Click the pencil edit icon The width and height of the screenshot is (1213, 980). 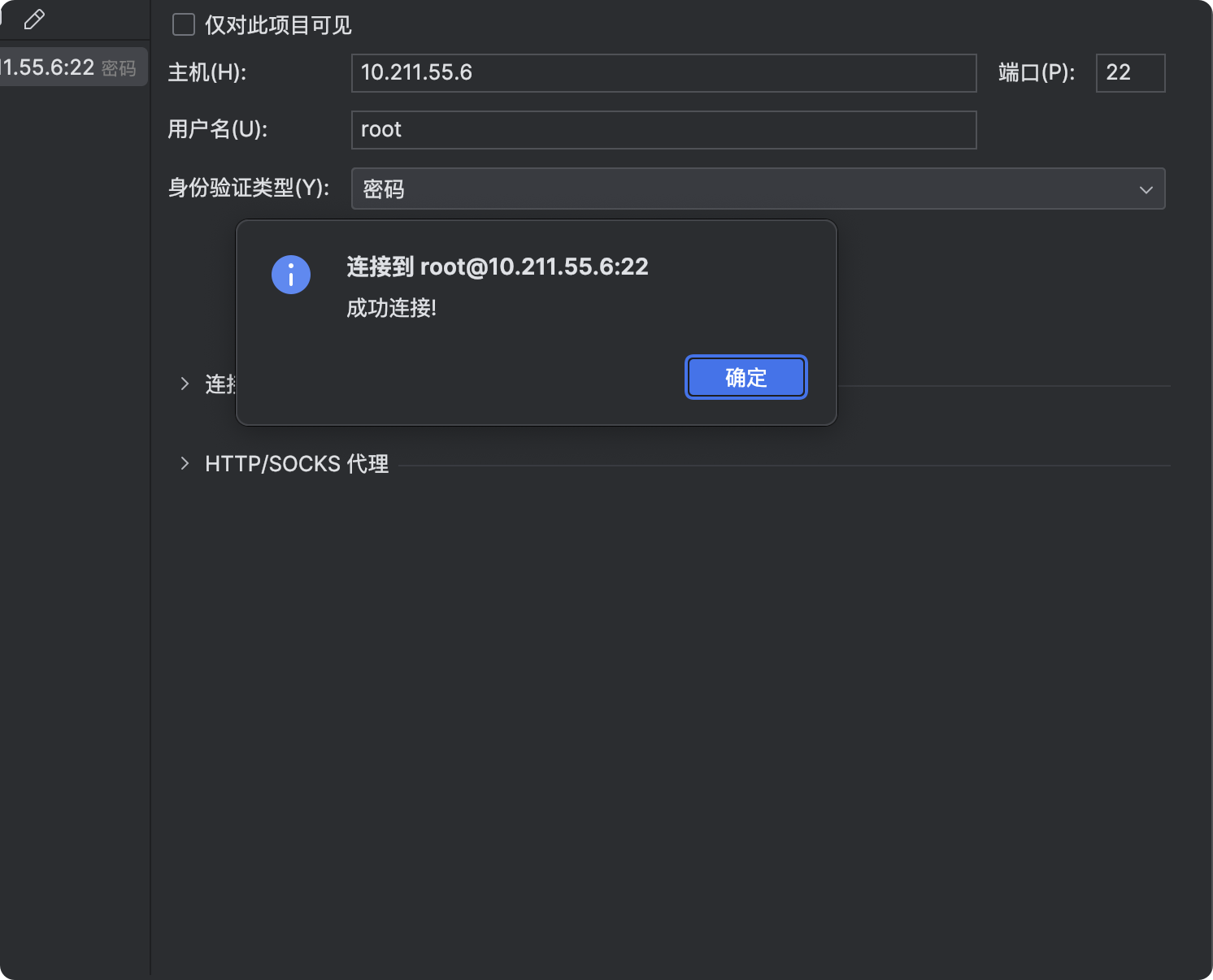point(34,20)
